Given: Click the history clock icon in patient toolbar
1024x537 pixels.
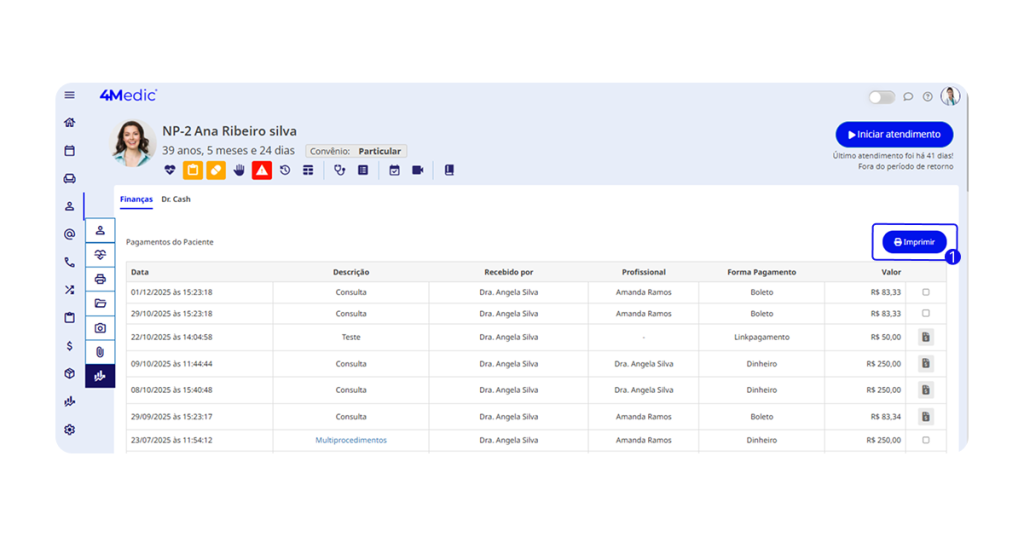Looking at the screenshot, I should (285, 170).
